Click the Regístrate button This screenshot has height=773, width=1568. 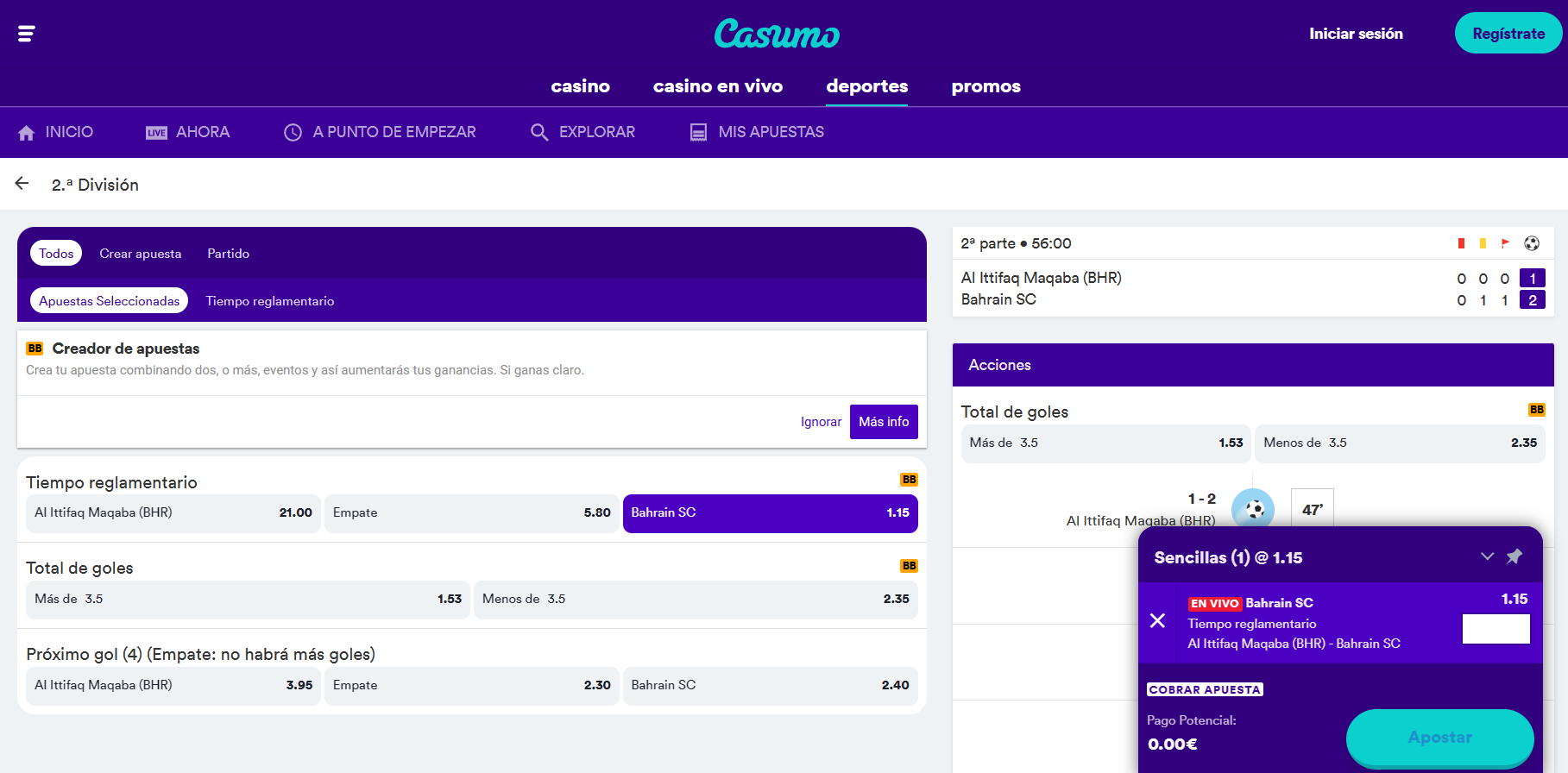click(x=1508, y=34)
